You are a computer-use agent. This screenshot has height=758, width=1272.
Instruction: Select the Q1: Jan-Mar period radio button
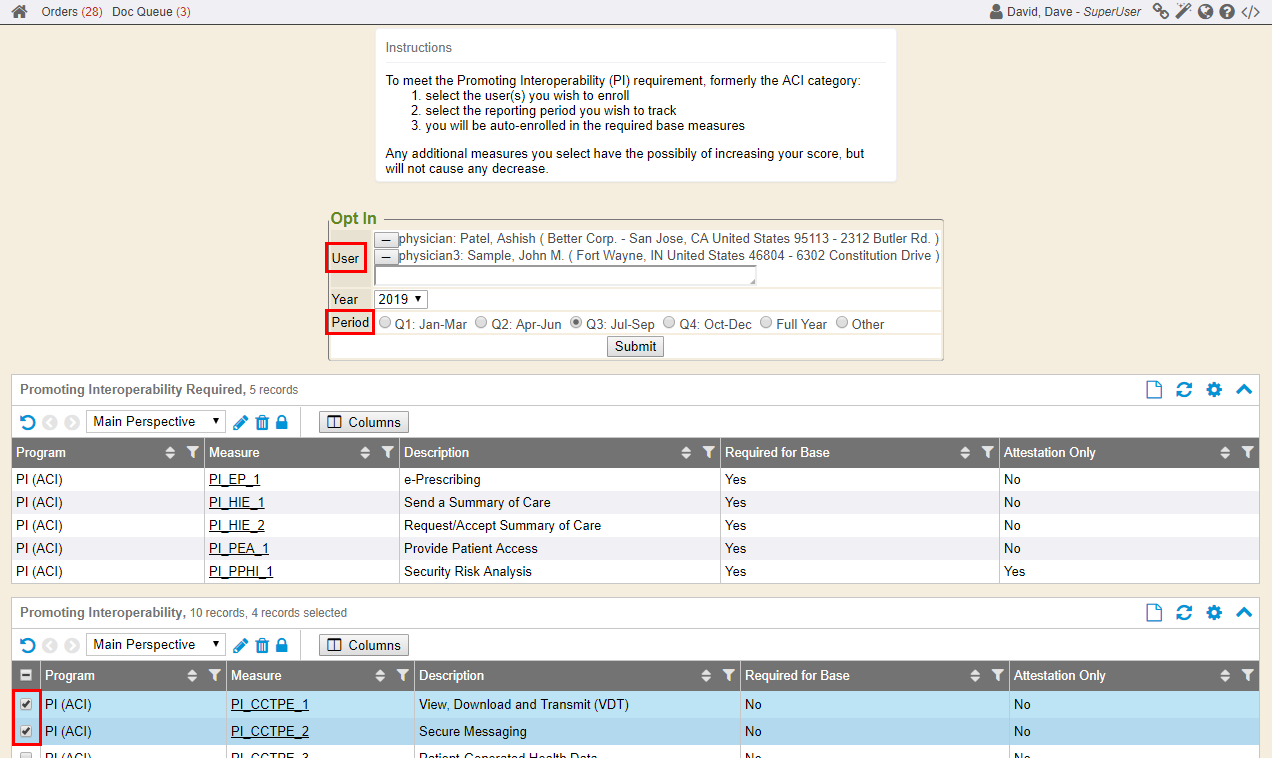click(384, 323)
